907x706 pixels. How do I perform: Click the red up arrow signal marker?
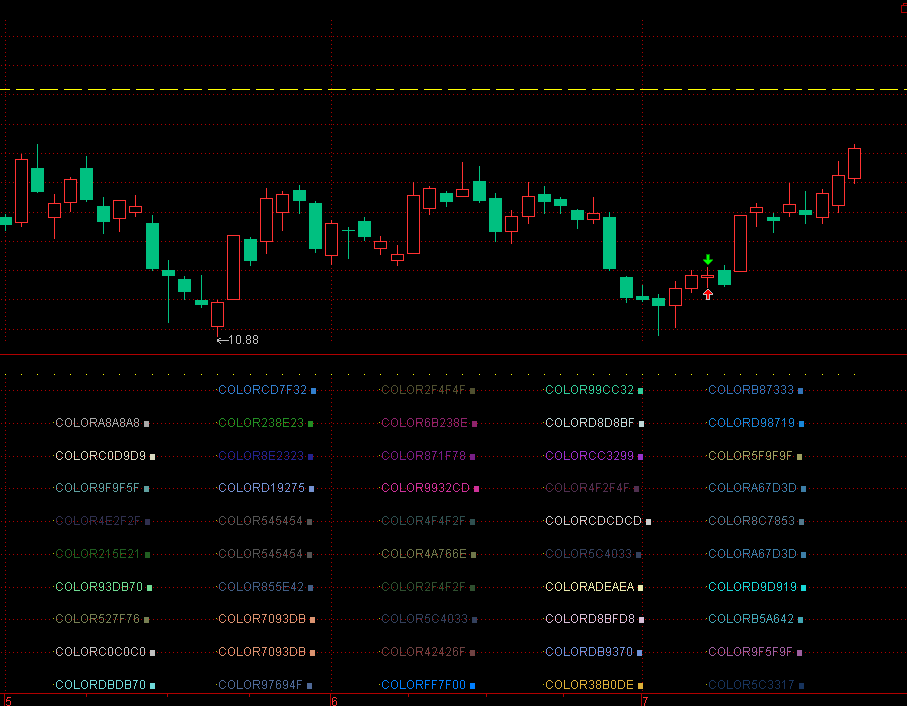tap(707, 294)
